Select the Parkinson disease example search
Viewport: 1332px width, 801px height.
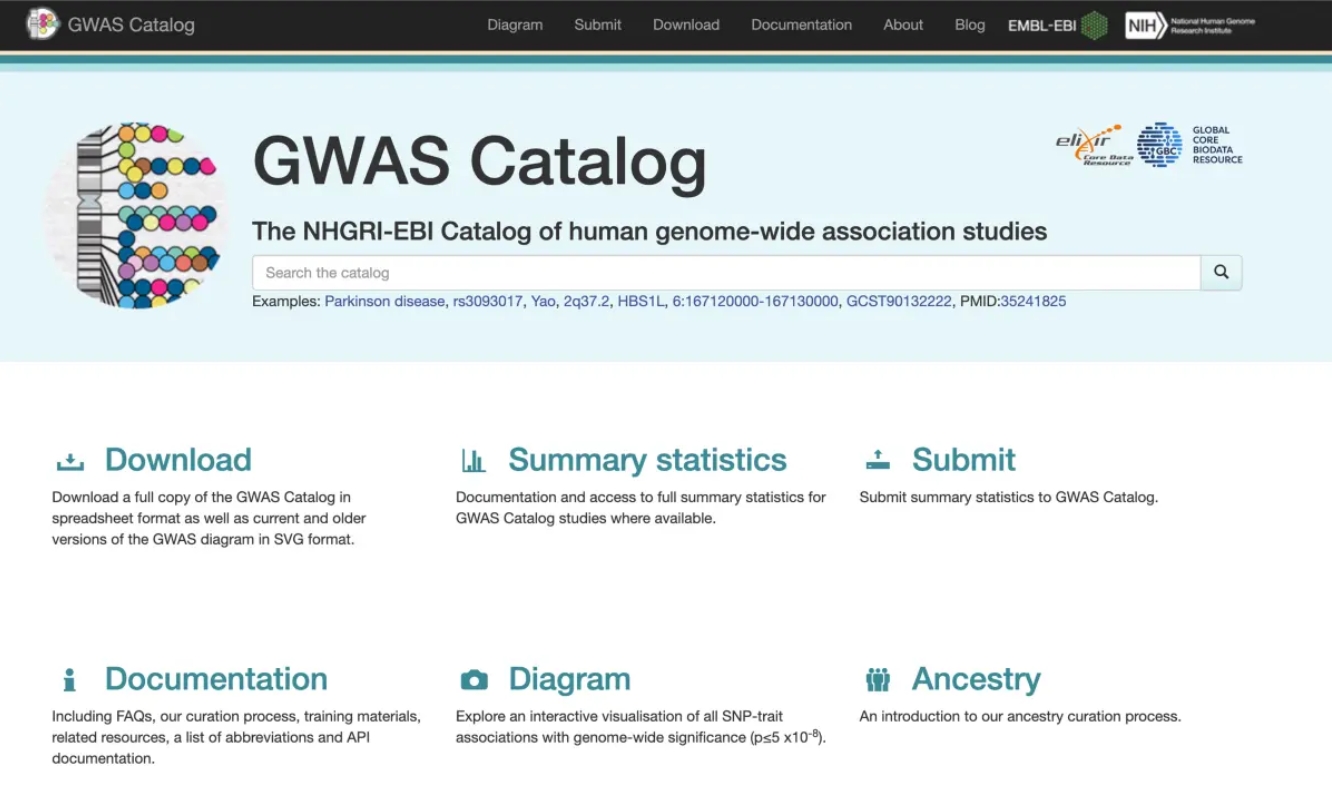(384, 301)
